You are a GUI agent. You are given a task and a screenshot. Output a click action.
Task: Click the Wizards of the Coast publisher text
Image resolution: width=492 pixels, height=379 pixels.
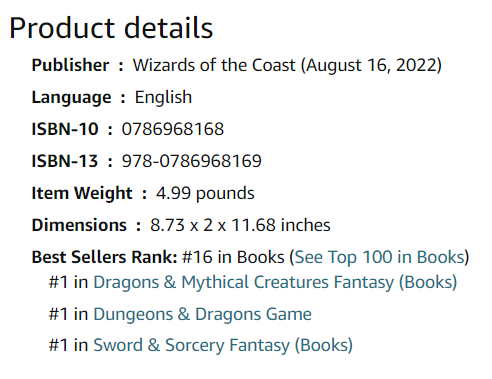214,65
